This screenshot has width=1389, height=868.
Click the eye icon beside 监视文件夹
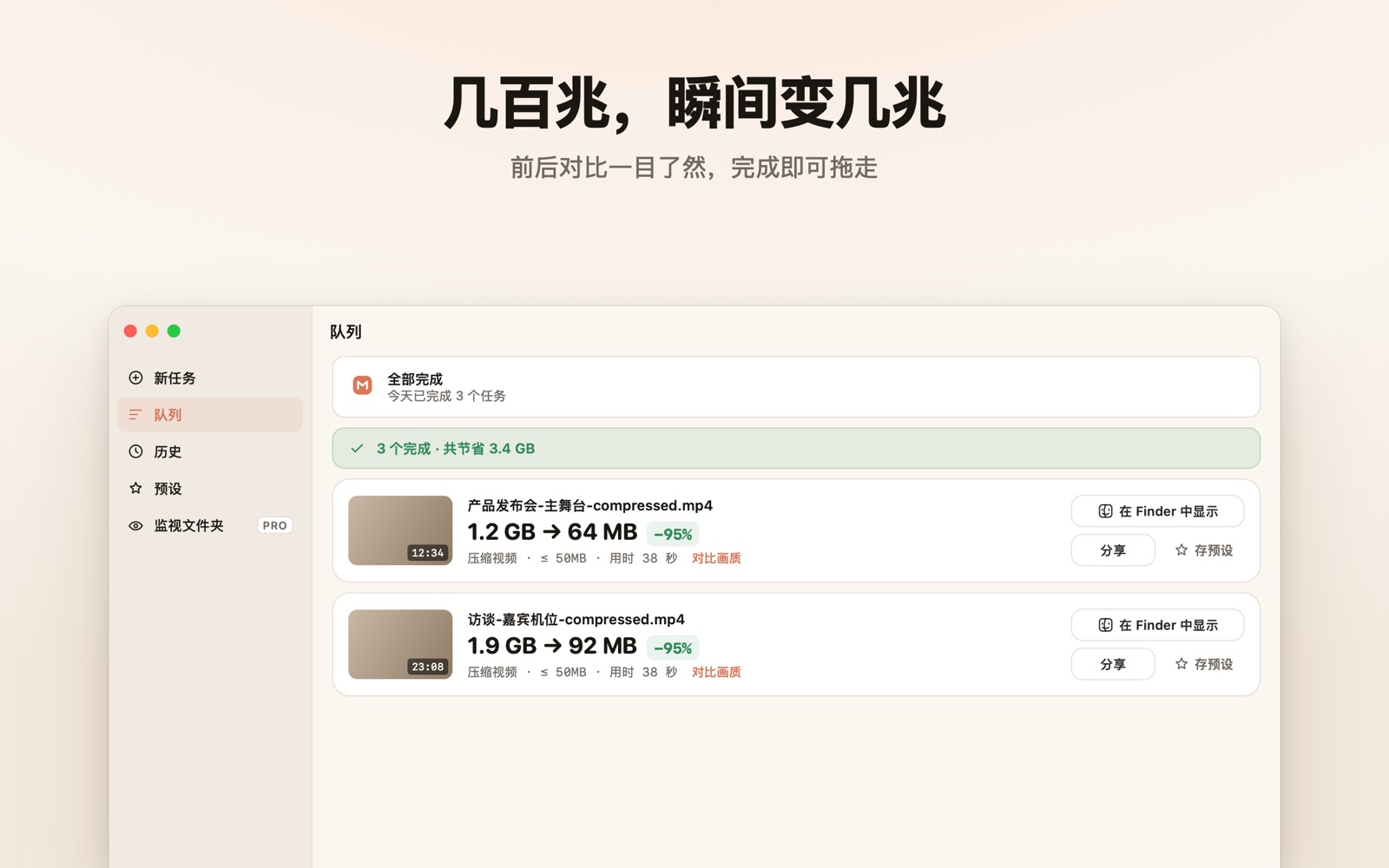click(135, 525)
